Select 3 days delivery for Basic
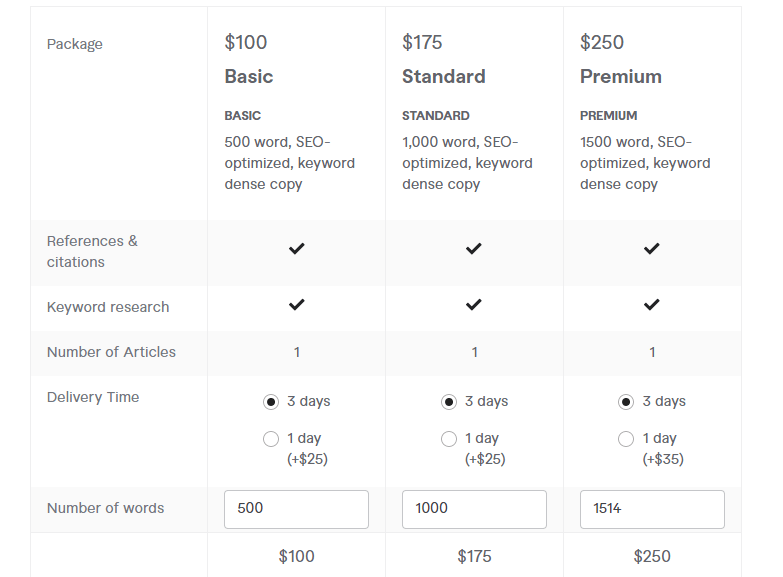 (x=271, y=402)
